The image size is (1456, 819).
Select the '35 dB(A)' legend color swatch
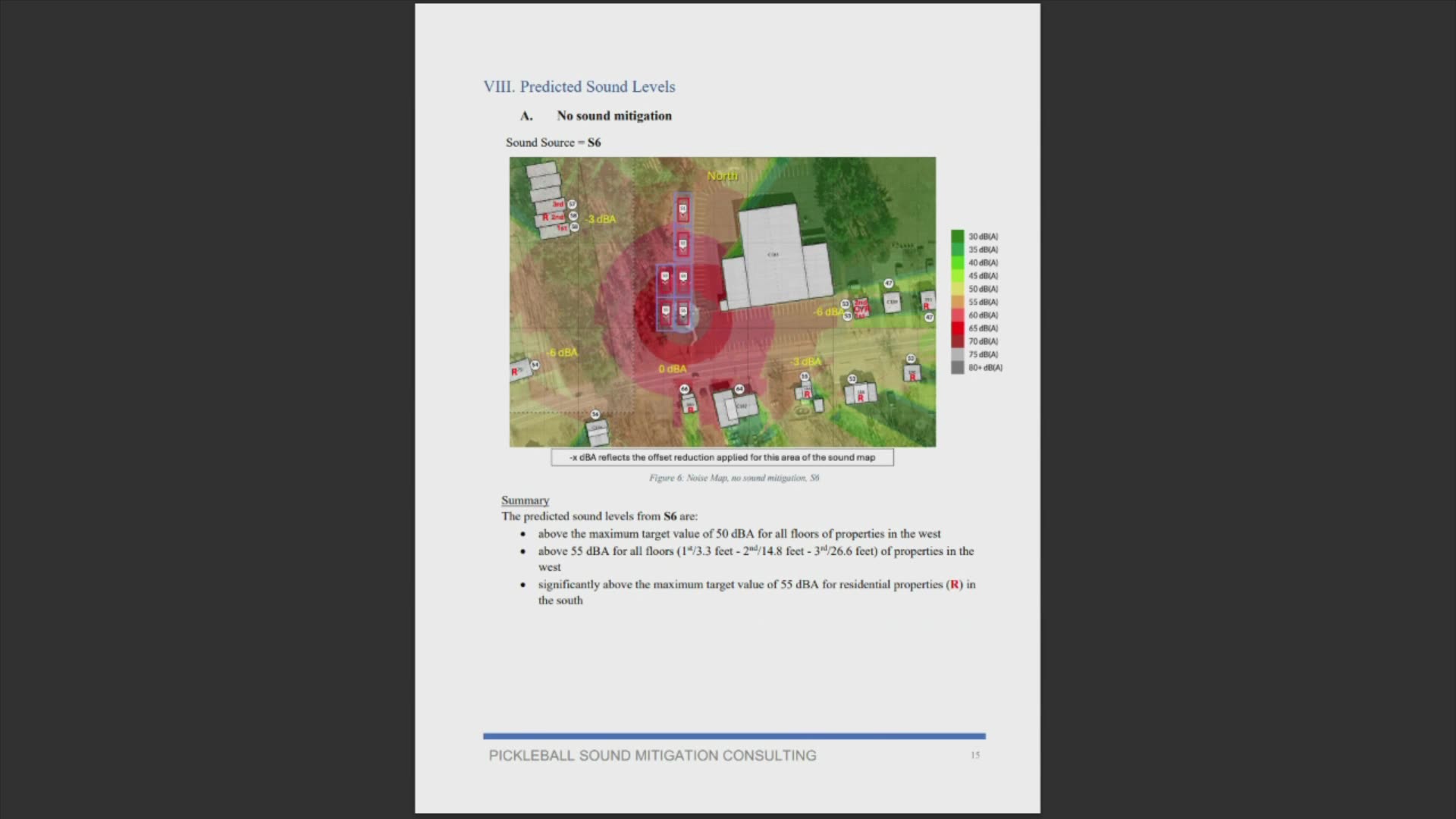(x=958, y=249)
